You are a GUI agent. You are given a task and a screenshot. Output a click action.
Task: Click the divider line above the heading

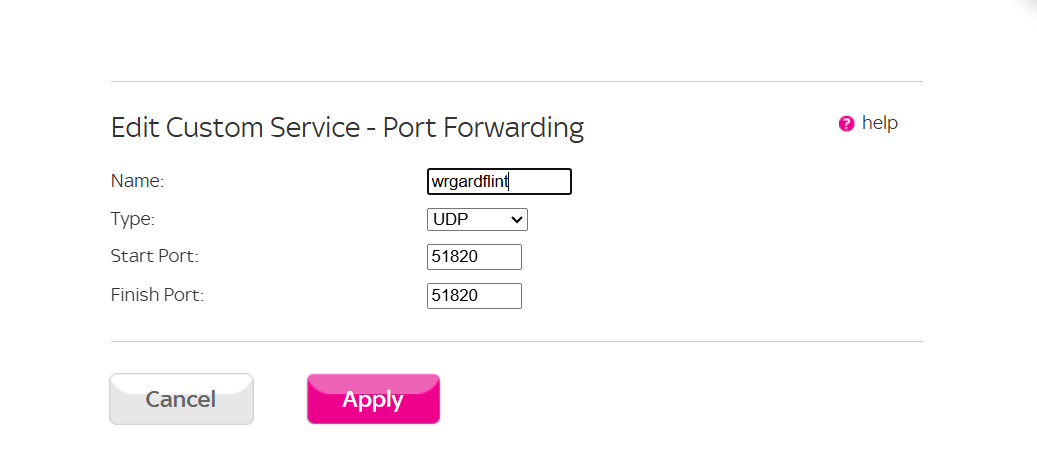tap(516, 81)
